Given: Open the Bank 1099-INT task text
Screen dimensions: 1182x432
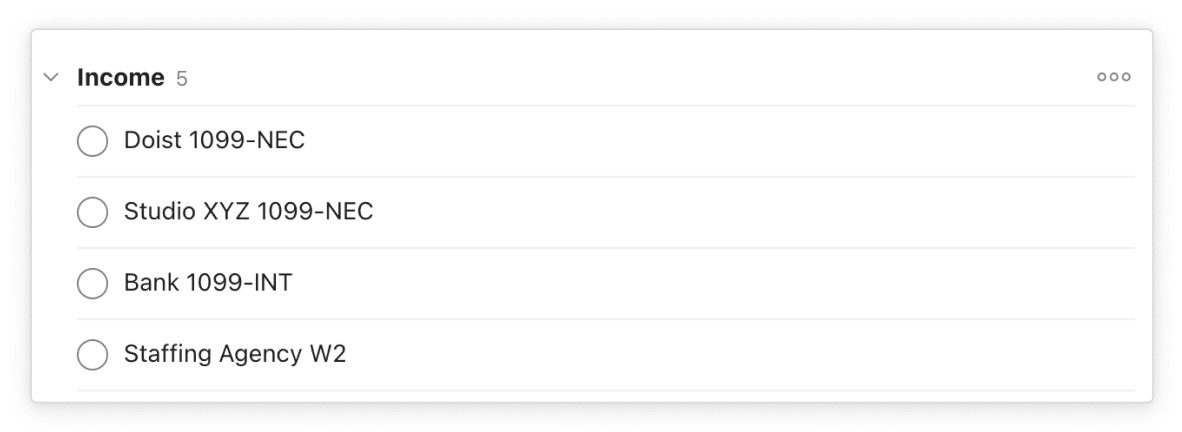Looking at the screenshot, I should point(208,283).
